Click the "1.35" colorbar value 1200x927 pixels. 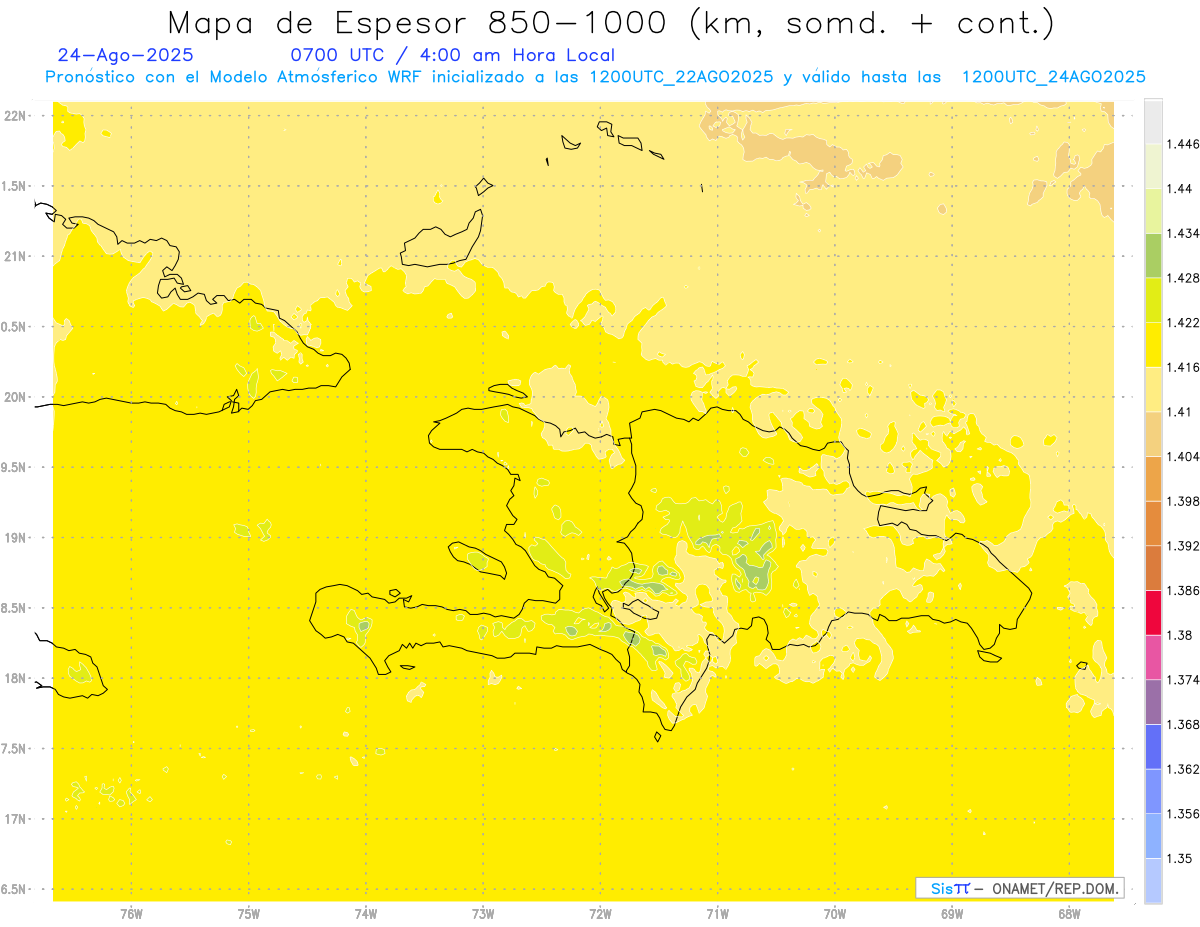pos(1180,858)
